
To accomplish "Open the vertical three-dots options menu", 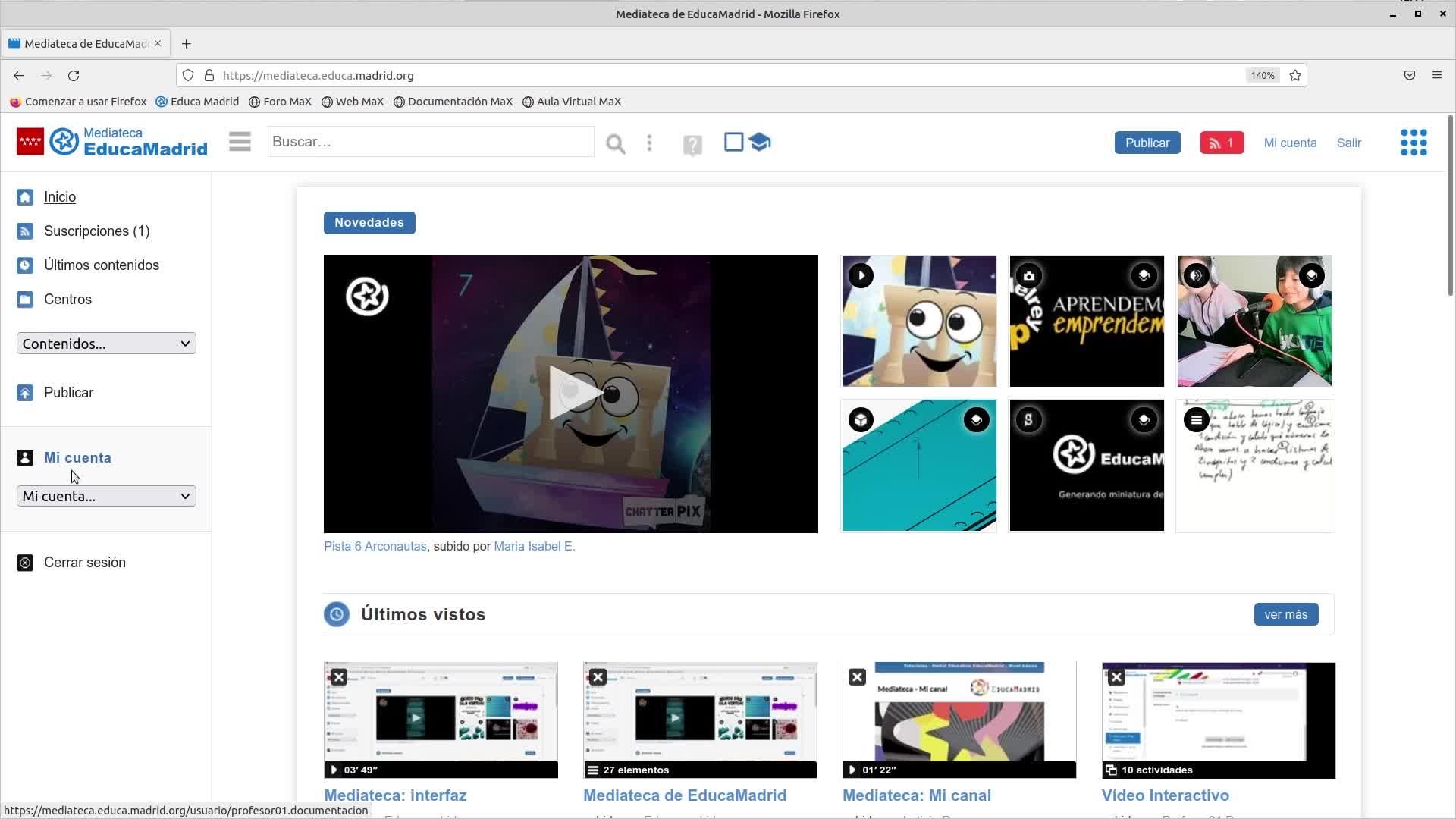I will [649, 143].
